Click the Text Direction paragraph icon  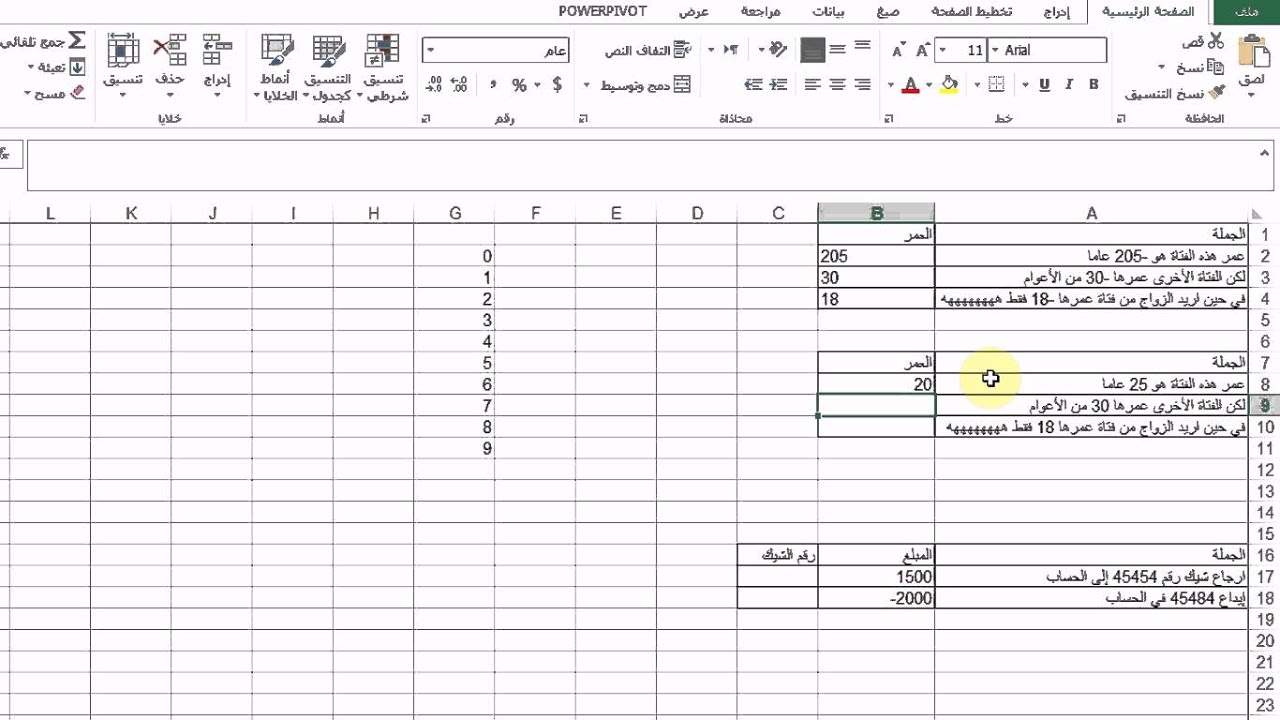[x=730, y=49]
